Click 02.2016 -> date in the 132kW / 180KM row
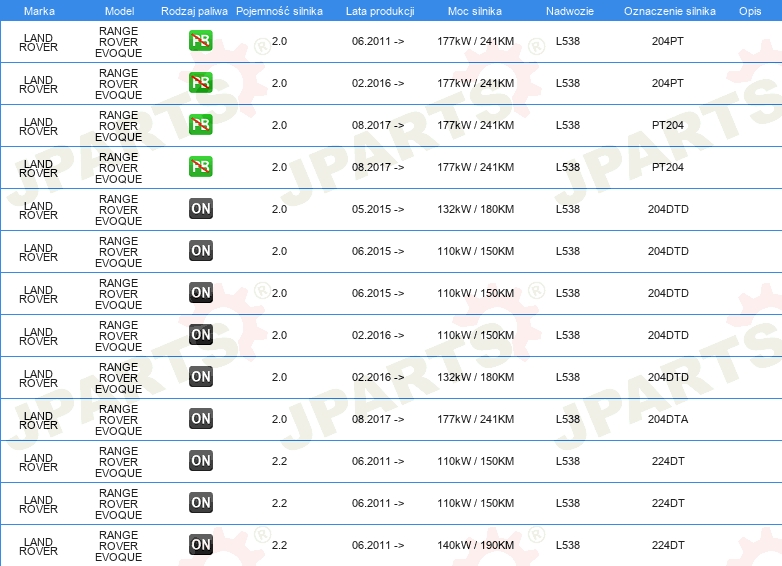782x566 pixels. 378,377
